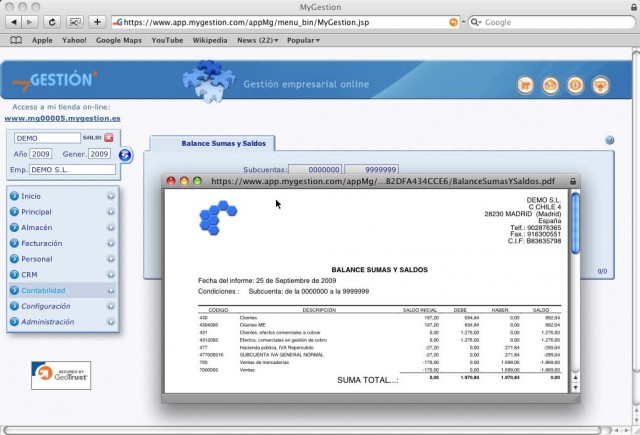The height and width of the screenshot is (435, 640).
Task: Select the Balance Sumas y Saldos tab
Action: tap(223, 143)
